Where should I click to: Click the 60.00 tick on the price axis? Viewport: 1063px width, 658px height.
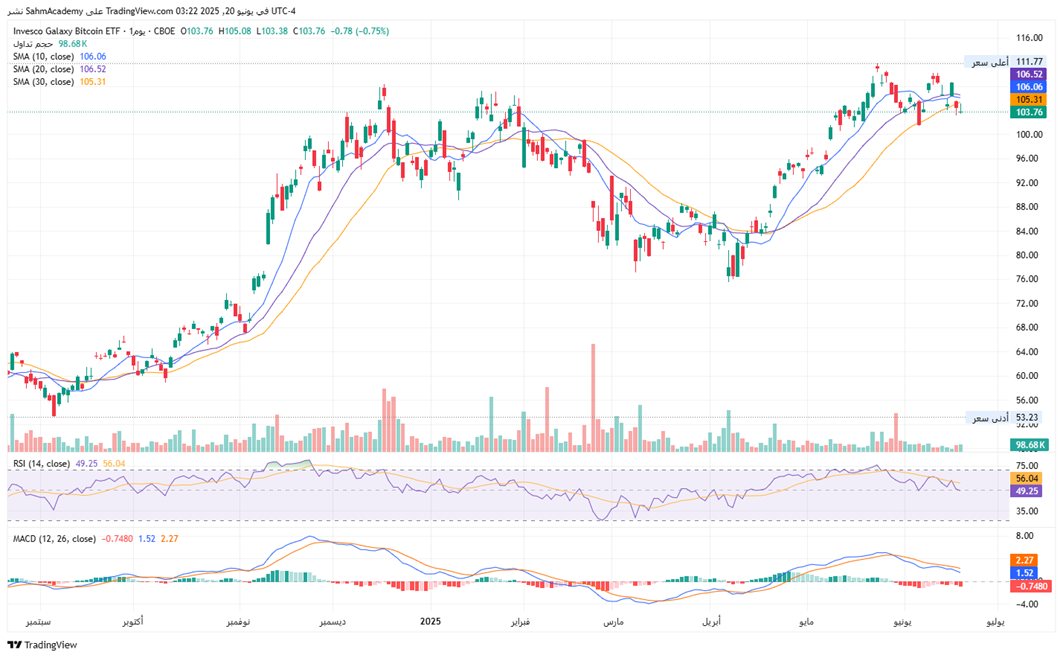[1027, 376]
